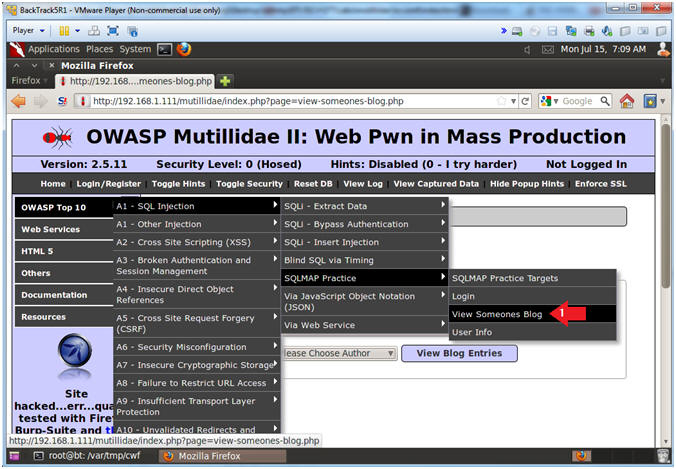676x469 pixels.
Task: Click the VMware pause button icon
Action: pyautogui.click(x=64, y=31)
